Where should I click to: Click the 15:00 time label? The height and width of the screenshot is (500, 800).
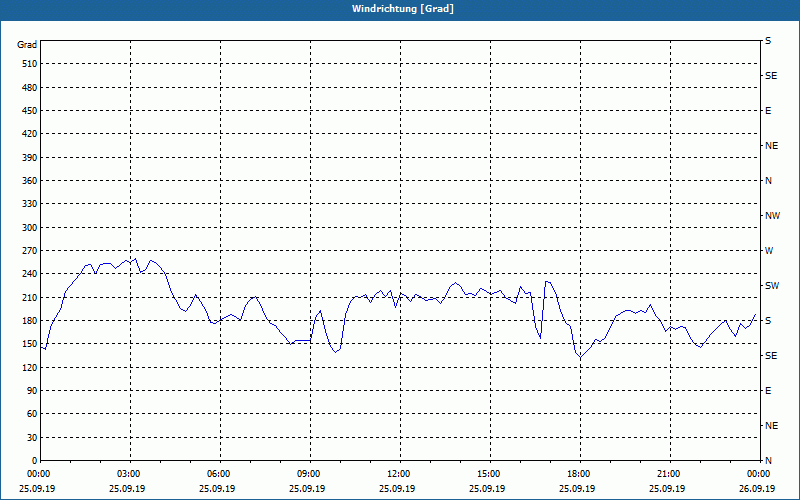(490, 473)
